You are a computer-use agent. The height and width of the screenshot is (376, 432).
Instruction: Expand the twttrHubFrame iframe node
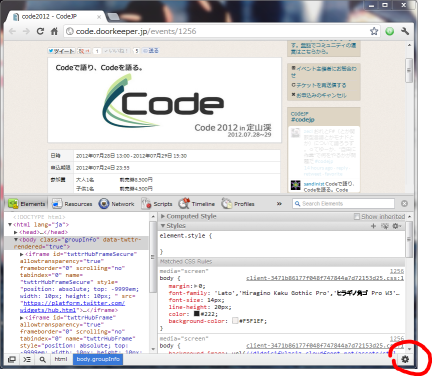click(22, 318)
